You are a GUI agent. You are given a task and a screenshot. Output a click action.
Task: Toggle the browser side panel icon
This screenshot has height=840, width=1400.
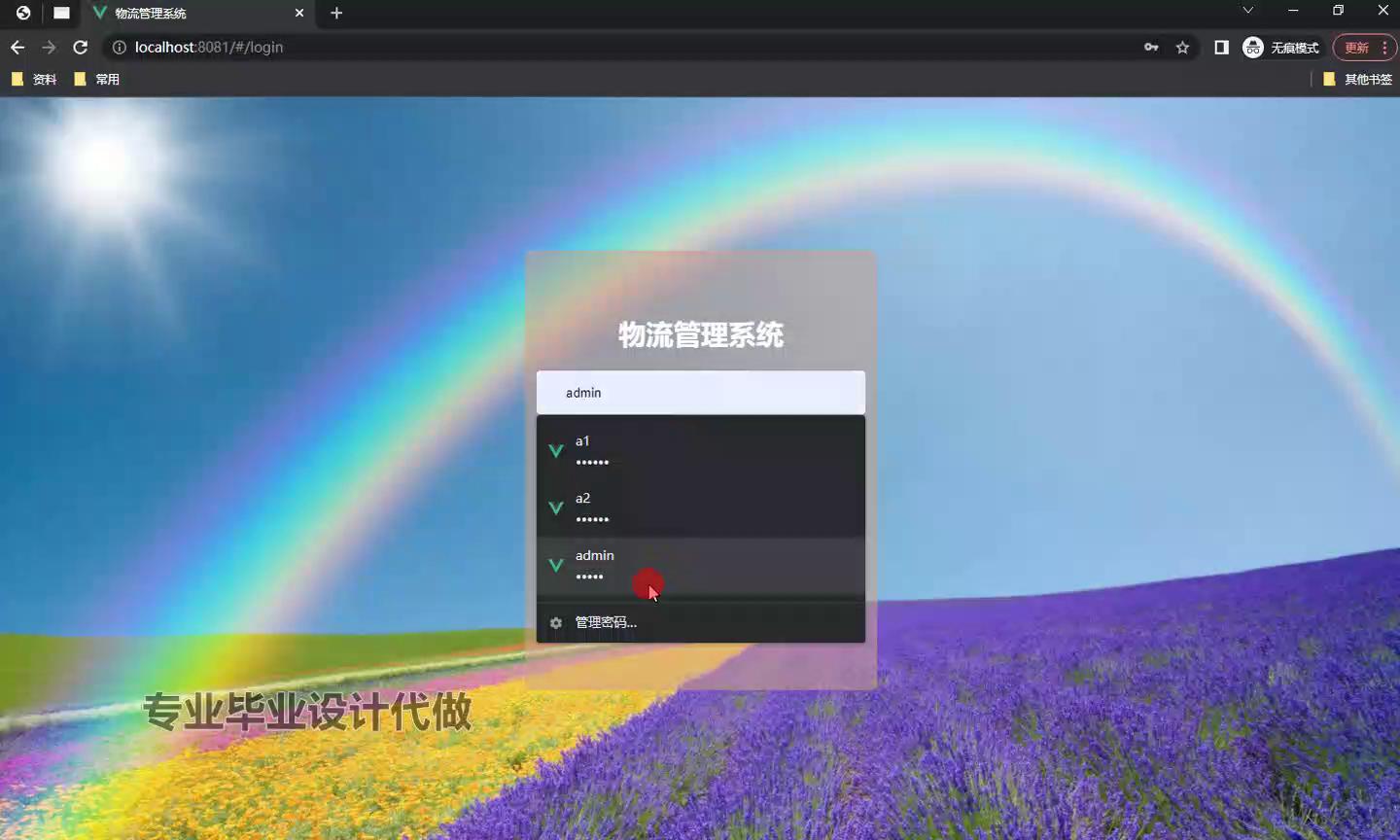point(1221,47)
